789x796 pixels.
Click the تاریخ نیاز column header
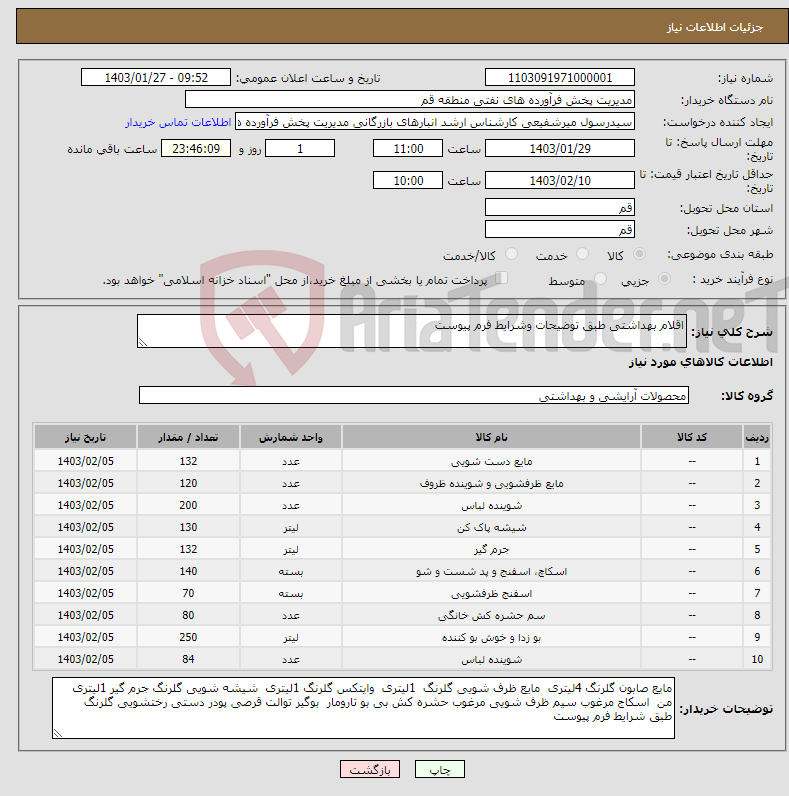pos(85,437)
